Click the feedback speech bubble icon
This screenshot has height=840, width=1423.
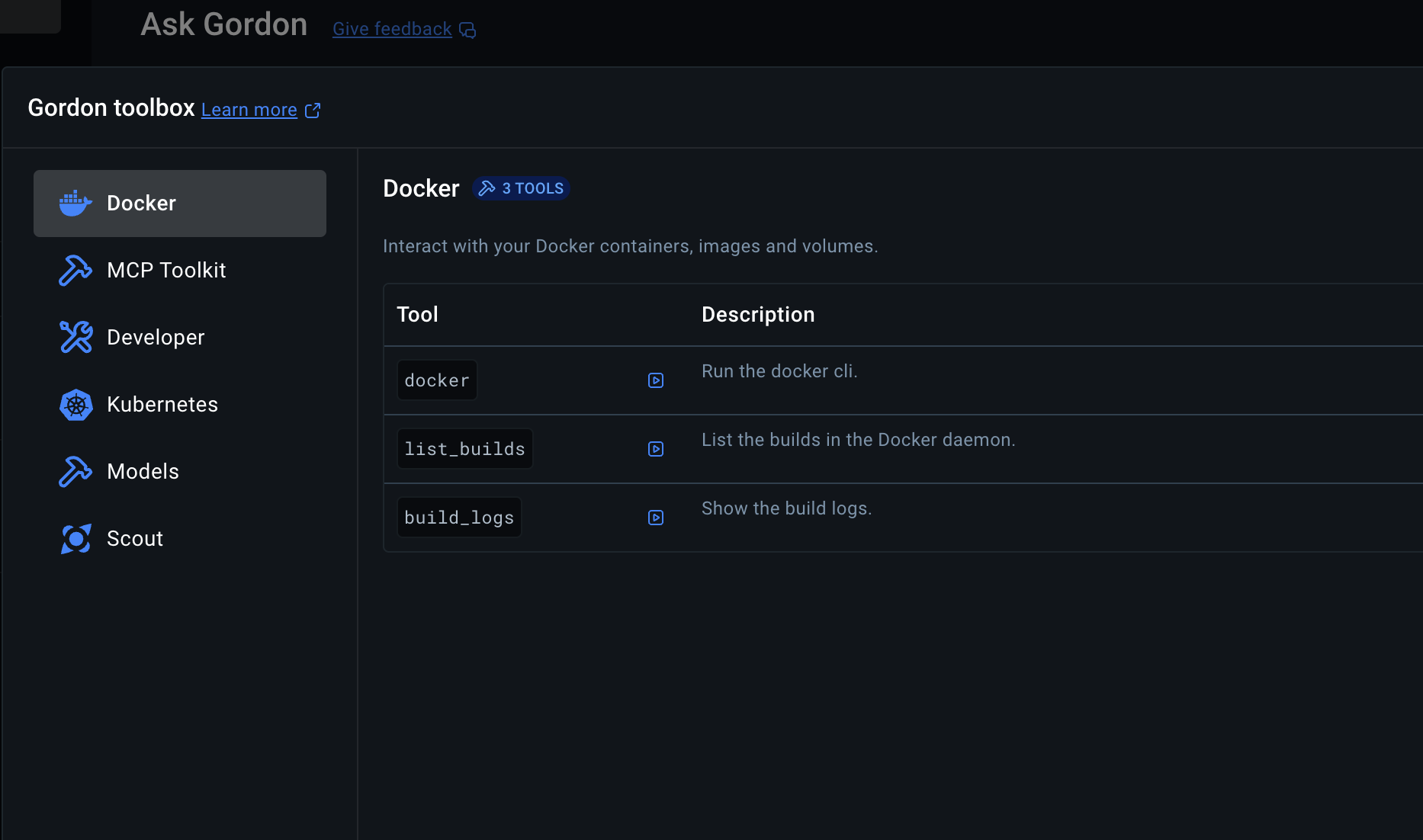(x=467, y=30)
